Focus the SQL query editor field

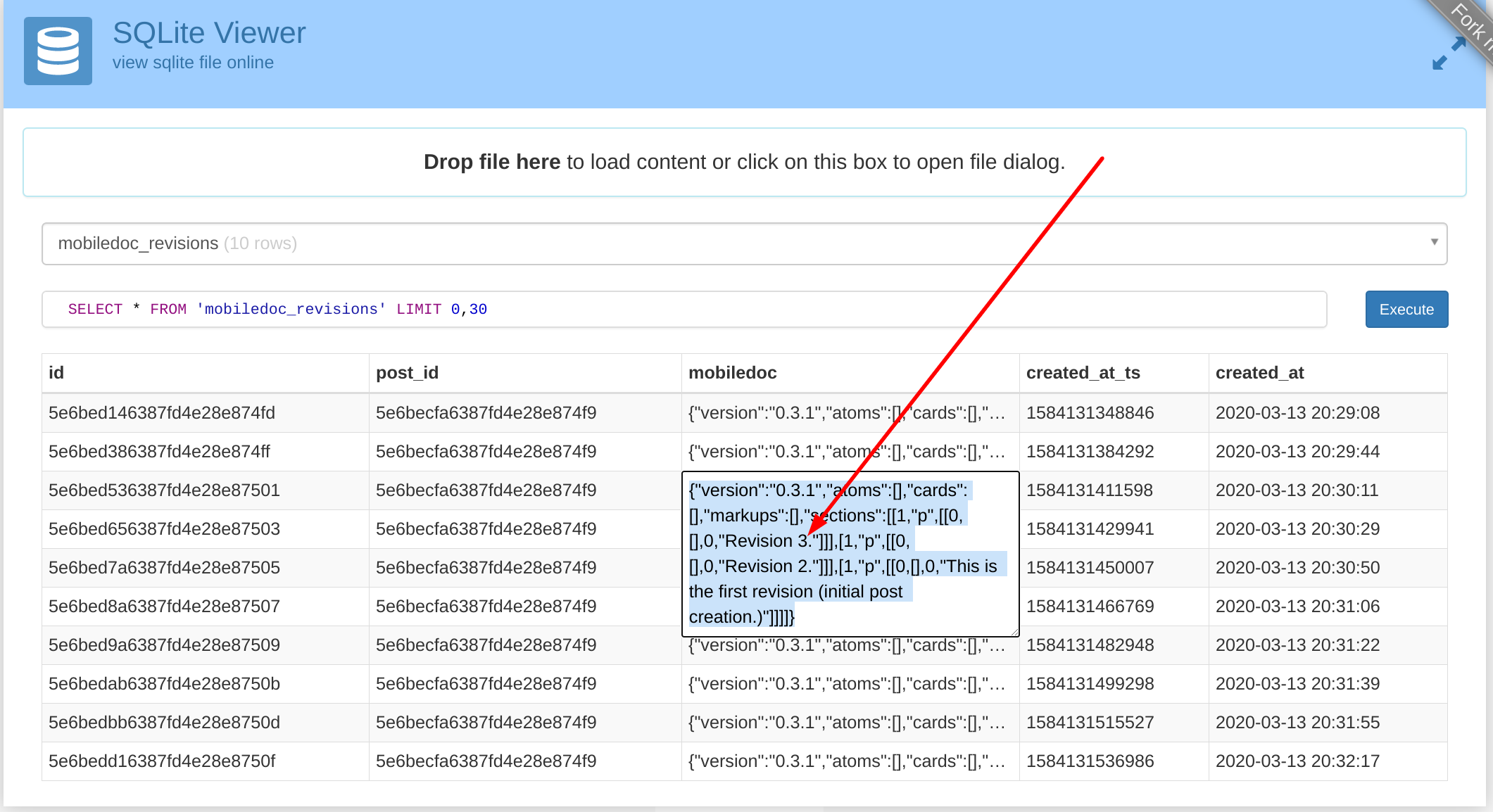684,309
